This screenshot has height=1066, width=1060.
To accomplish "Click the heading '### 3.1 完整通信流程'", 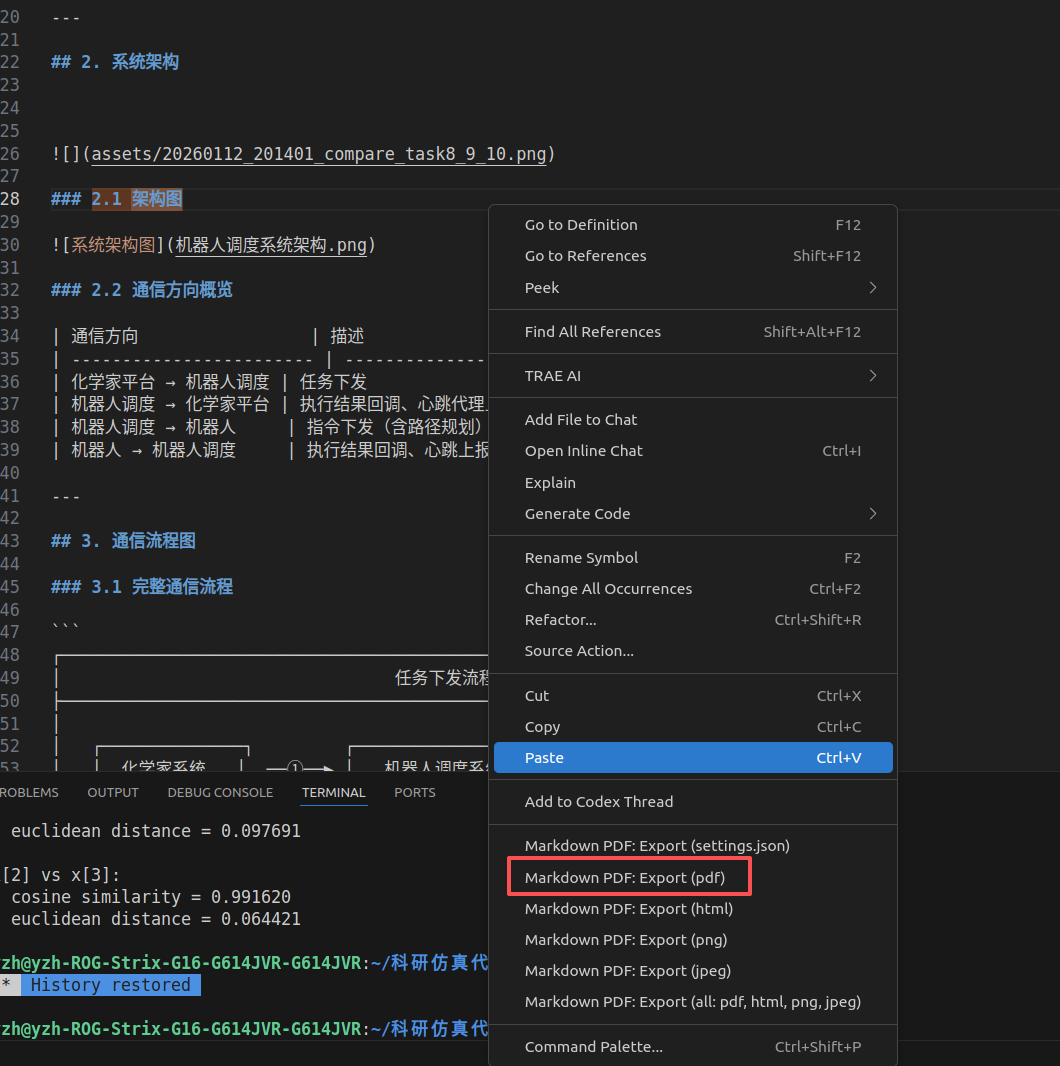I will pyautogui.click(x=142, y=587).
